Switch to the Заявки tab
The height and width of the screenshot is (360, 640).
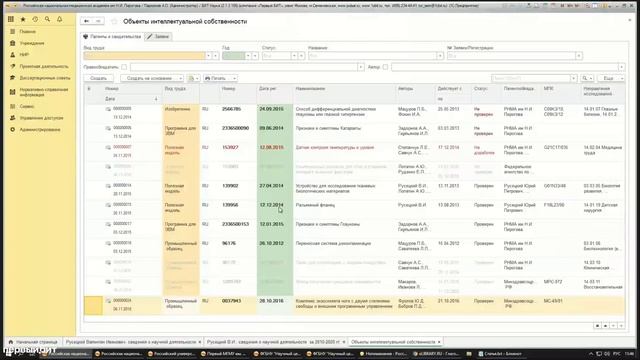[x=158, y=36]
